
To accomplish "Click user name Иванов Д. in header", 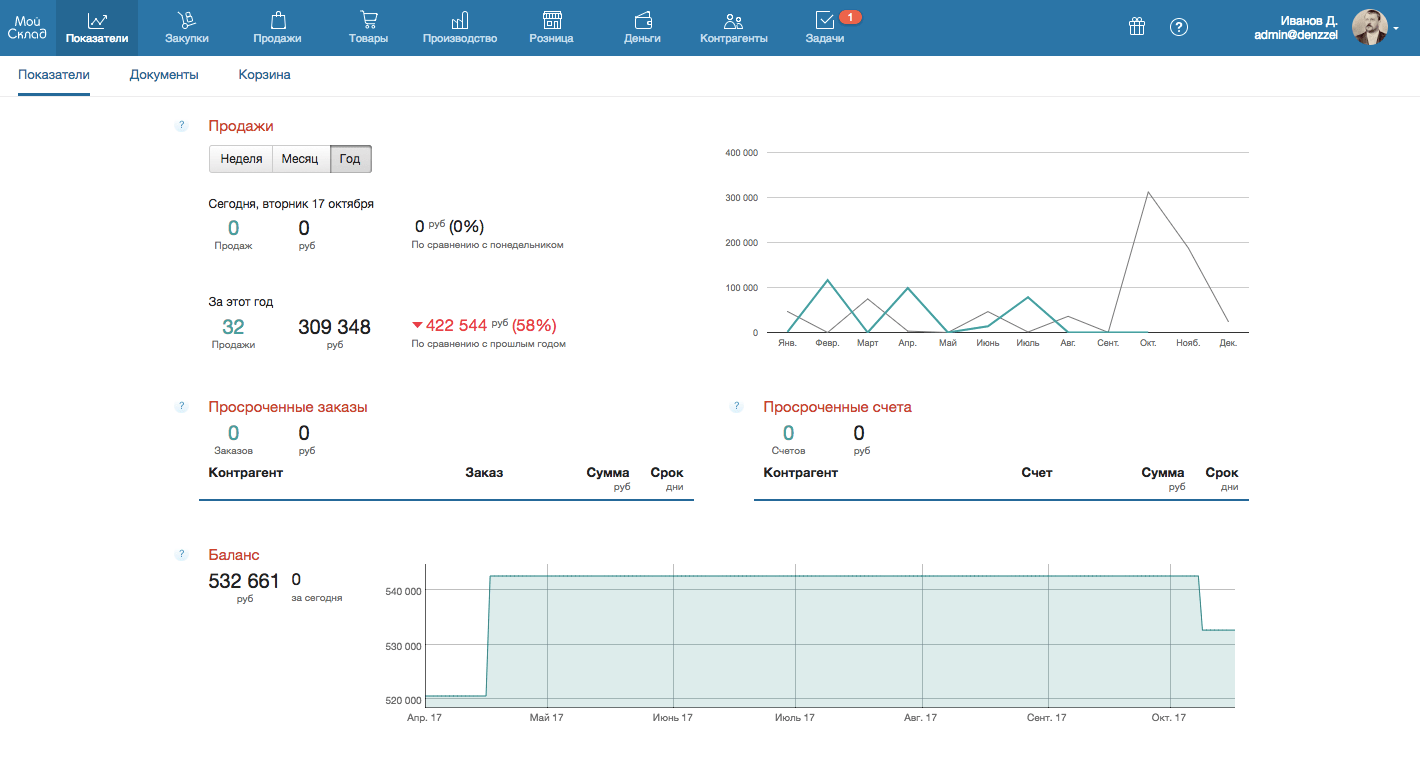I will tap(1309, 20).
